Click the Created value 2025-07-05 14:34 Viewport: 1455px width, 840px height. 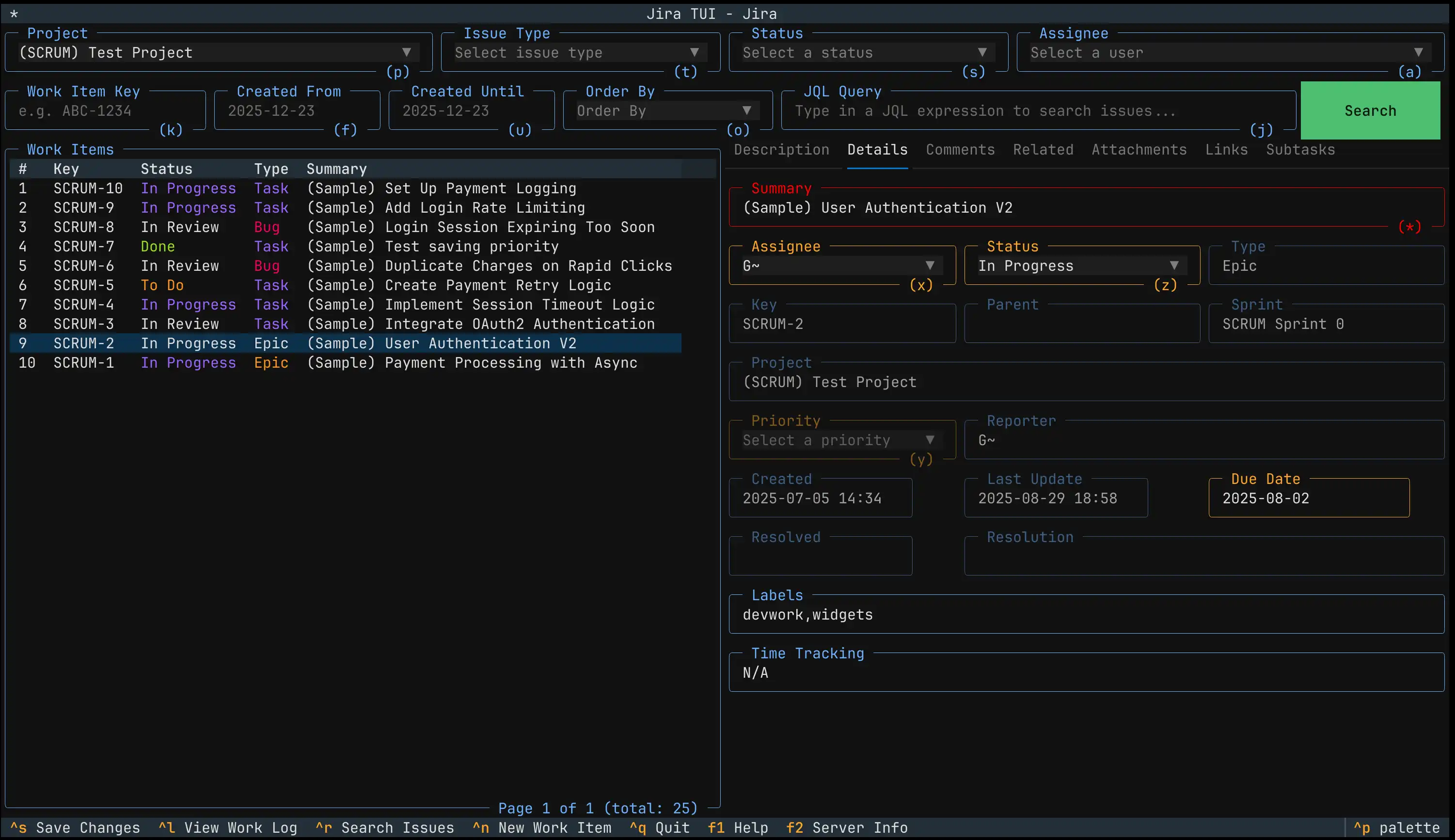coord(811,498)
